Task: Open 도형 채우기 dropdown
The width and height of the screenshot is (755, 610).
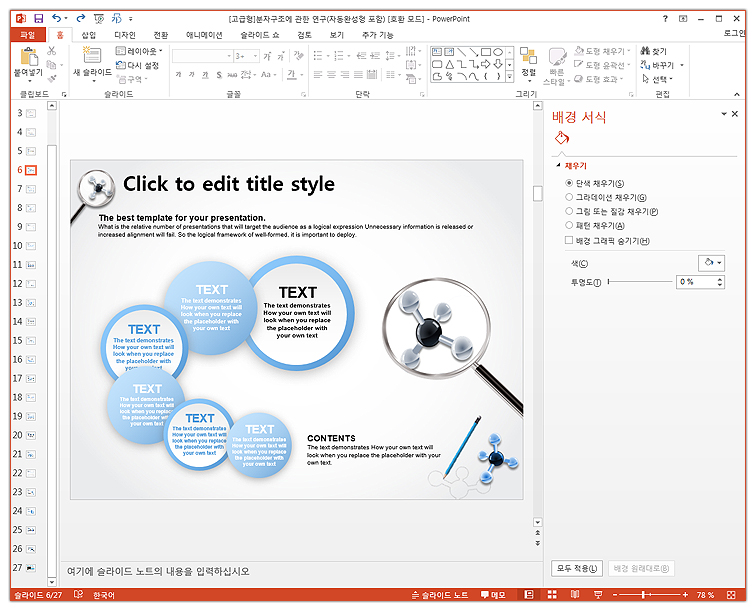Action: 602,51
